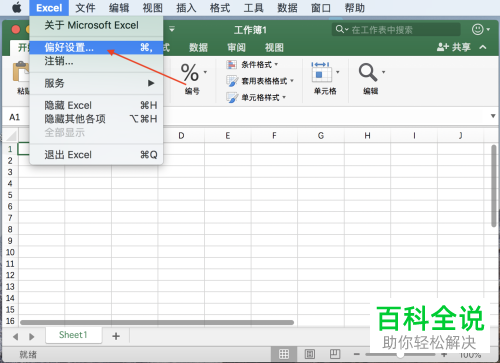Click the Cell Styles icon
The height and width of the screenshot is (363, 500).
(232, 97)
